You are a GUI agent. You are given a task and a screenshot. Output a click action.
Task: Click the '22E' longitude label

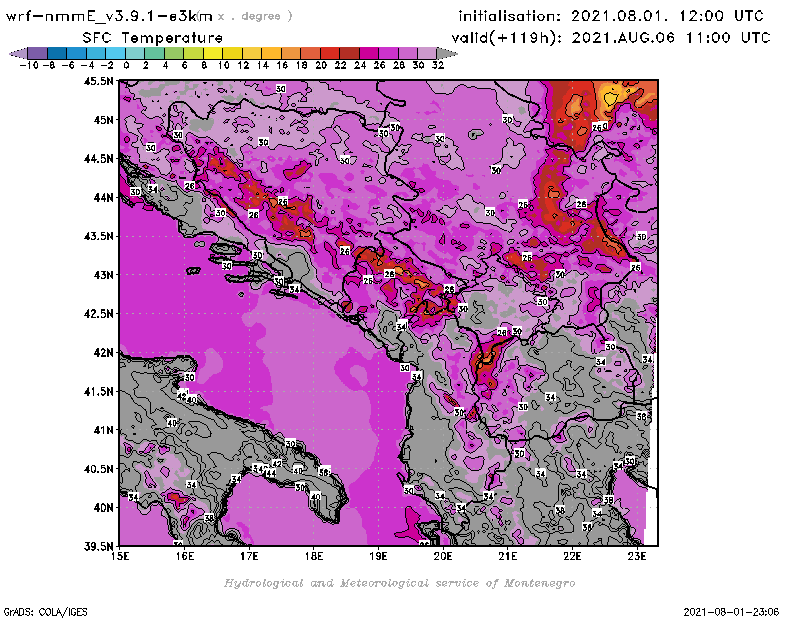(572, 556)
